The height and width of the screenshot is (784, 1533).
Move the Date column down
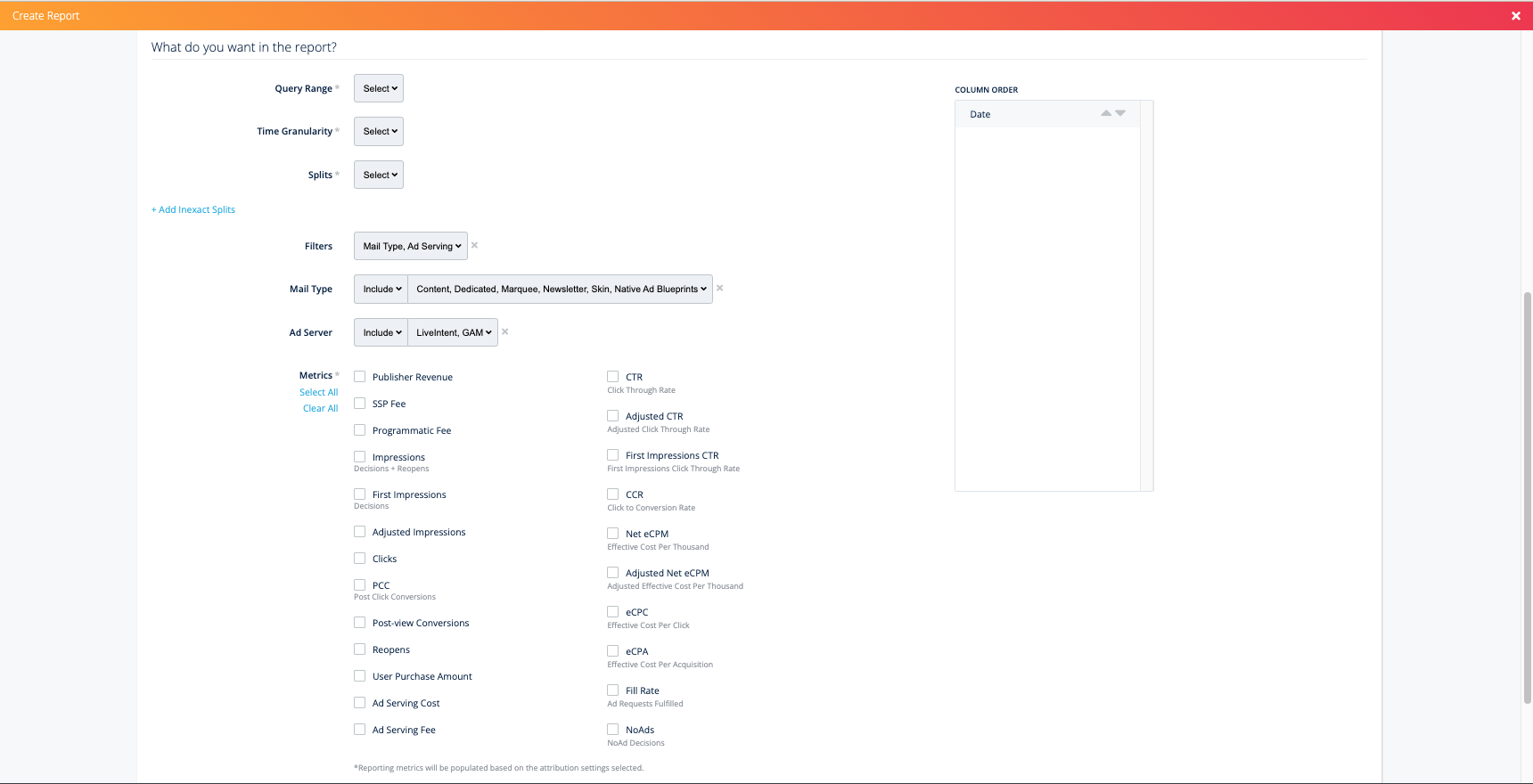point(1120,113)
